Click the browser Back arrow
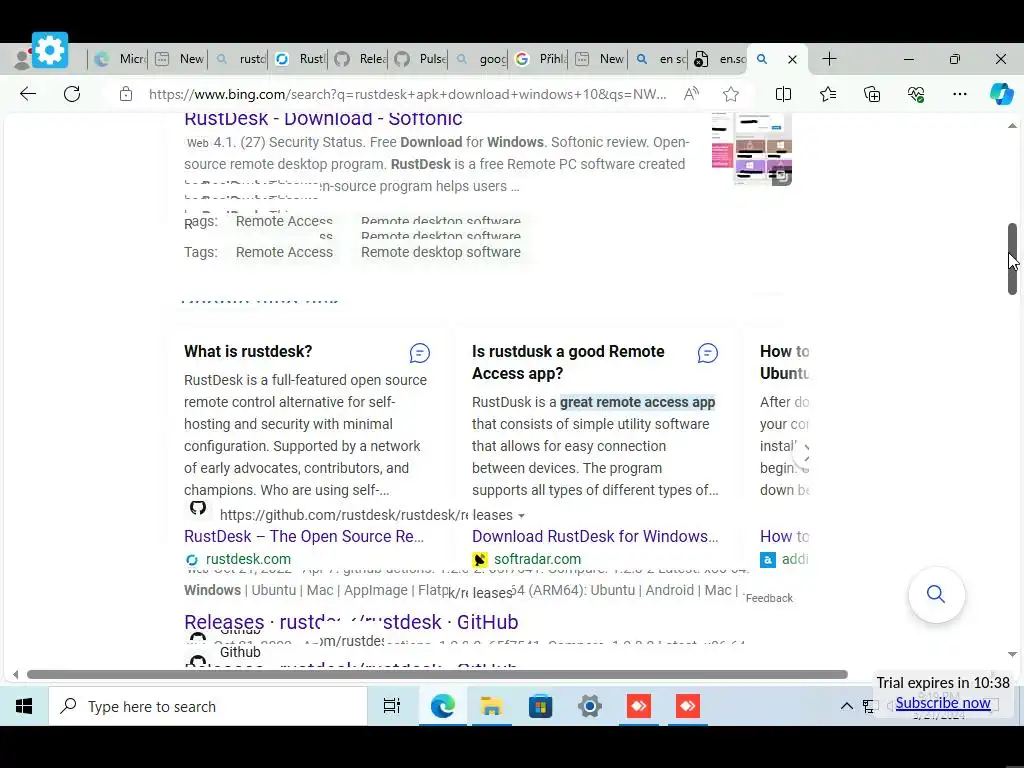 point(27,94)
